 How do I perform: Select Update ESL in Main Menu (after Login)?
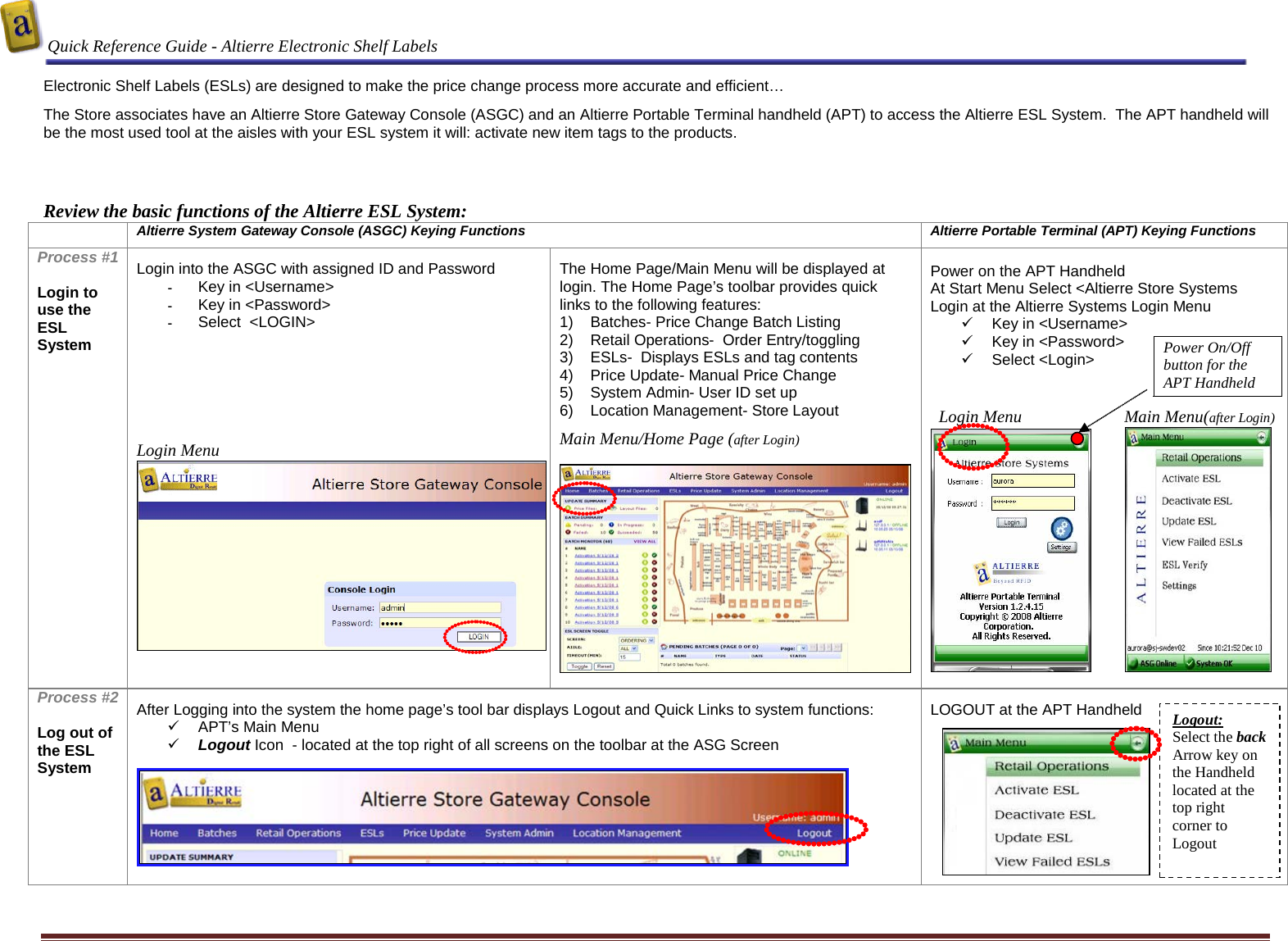(x=1189, y=521)
